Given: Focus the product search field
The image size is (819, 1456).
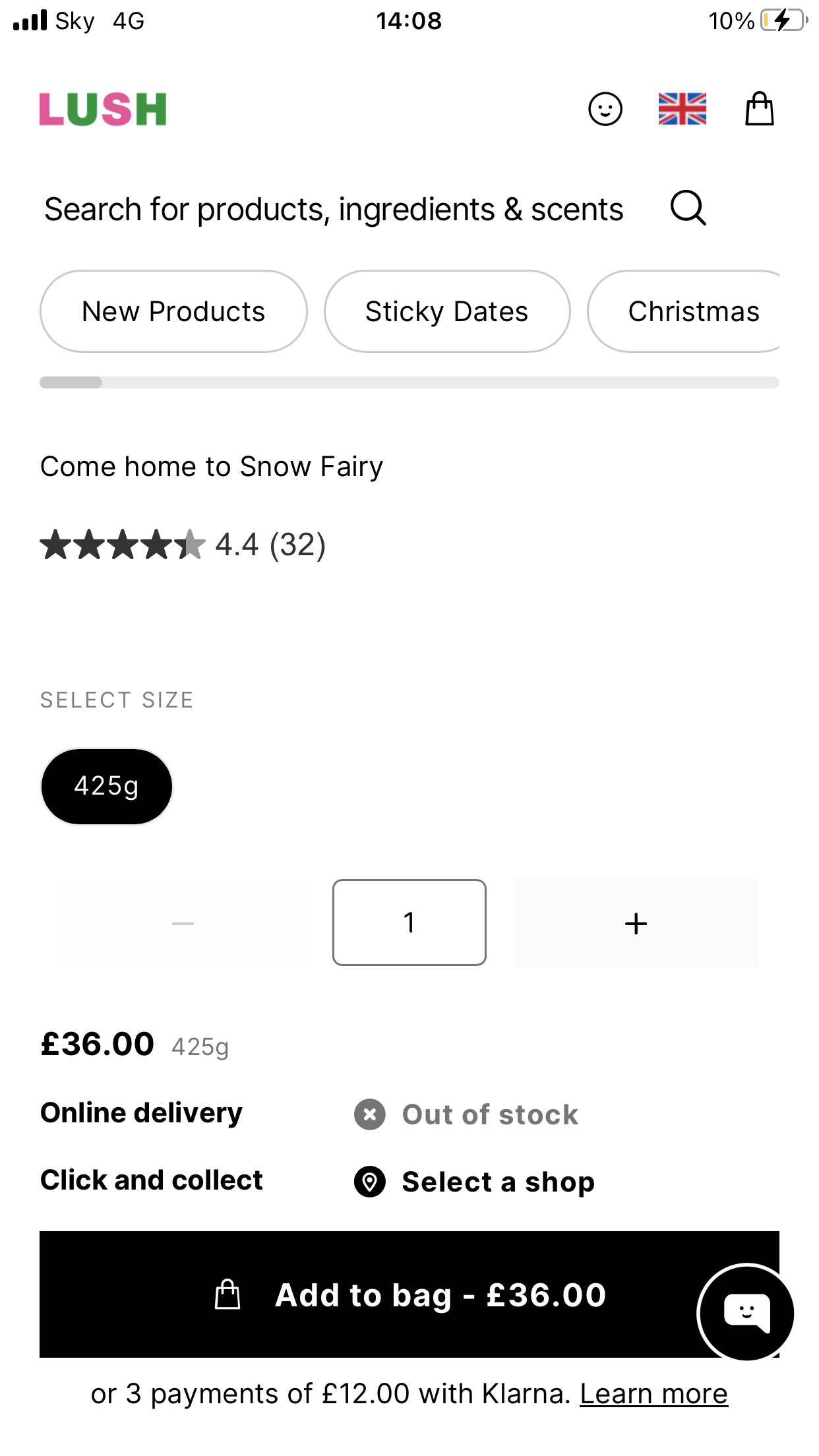Looking at the screenshot, I should click(334, 209).
